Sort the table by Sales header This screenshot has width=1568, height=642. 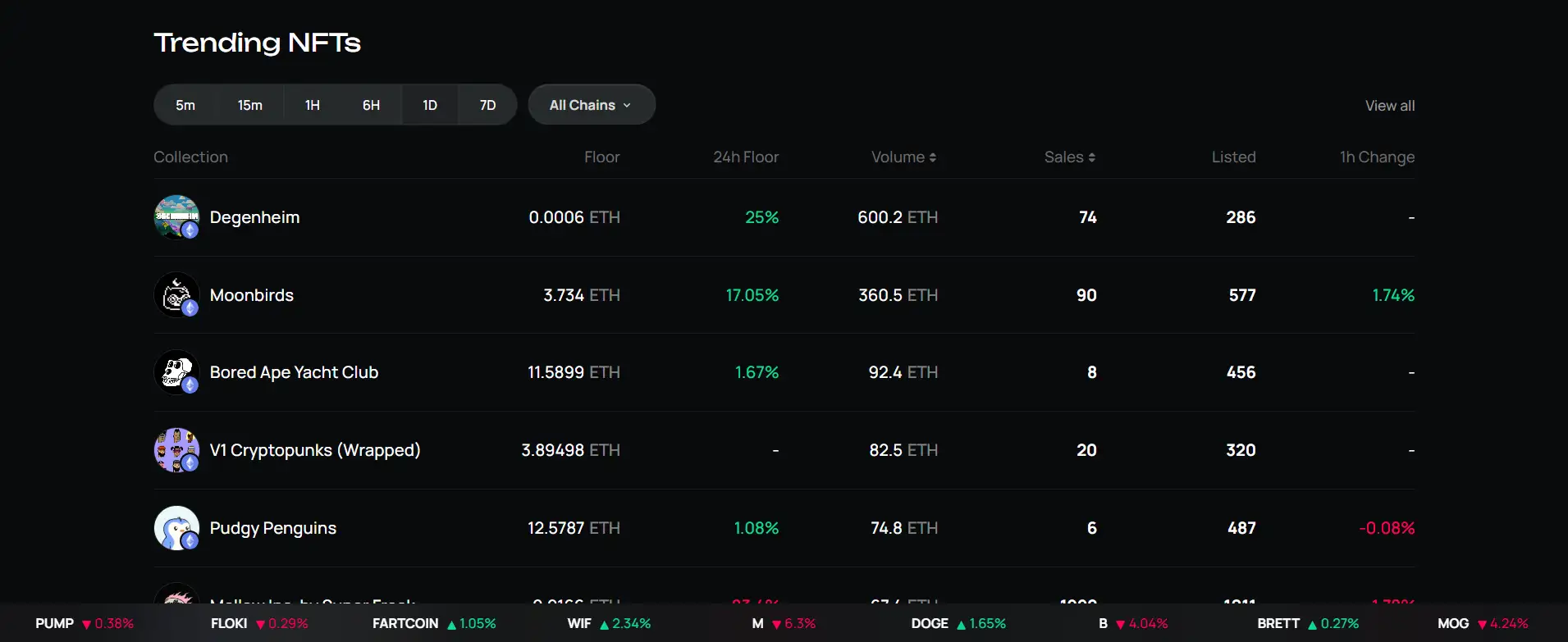(x=1063, y=157)
